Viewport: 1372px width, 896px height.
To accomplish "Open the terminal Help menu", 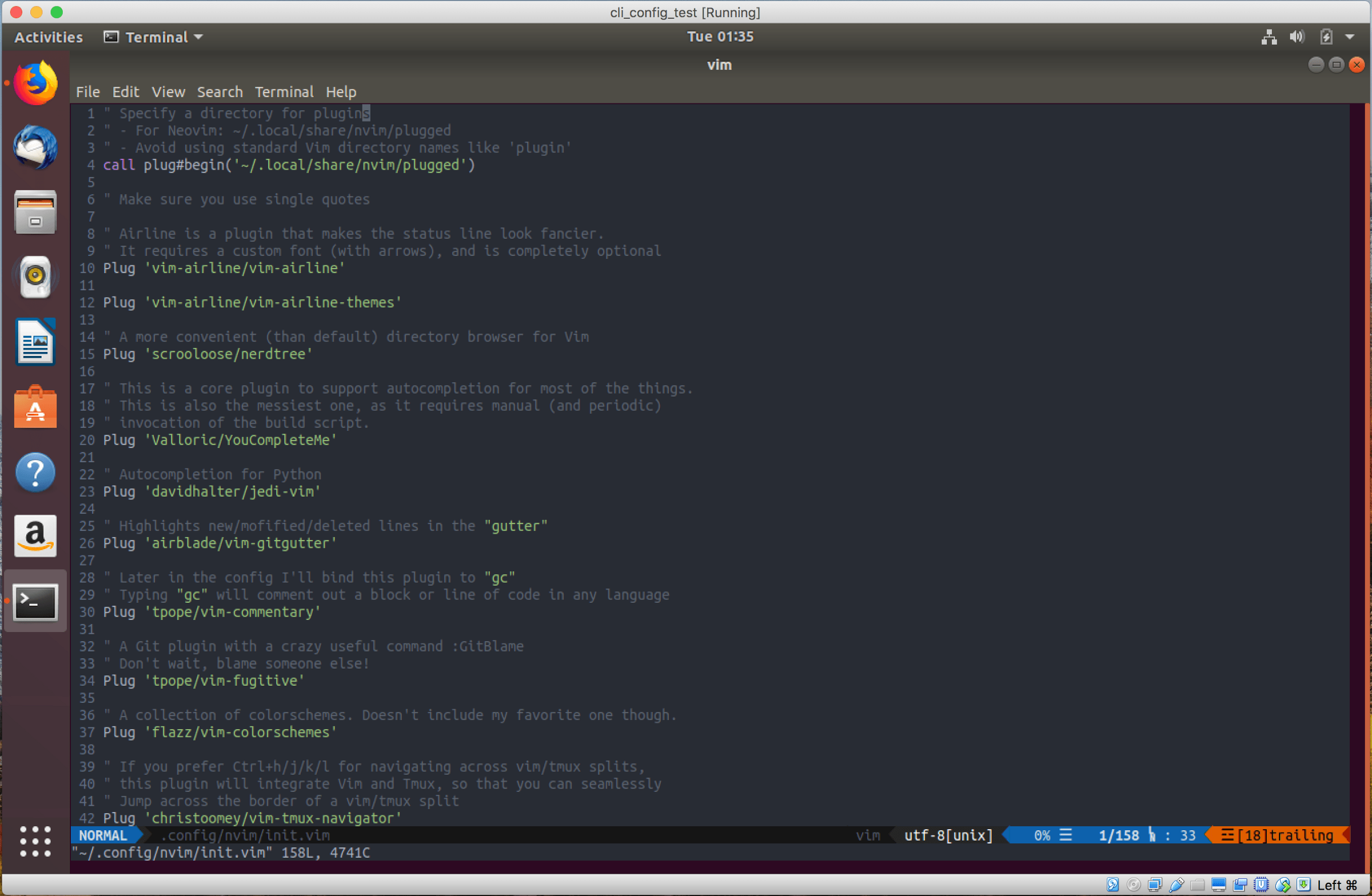I will [341, 91].
